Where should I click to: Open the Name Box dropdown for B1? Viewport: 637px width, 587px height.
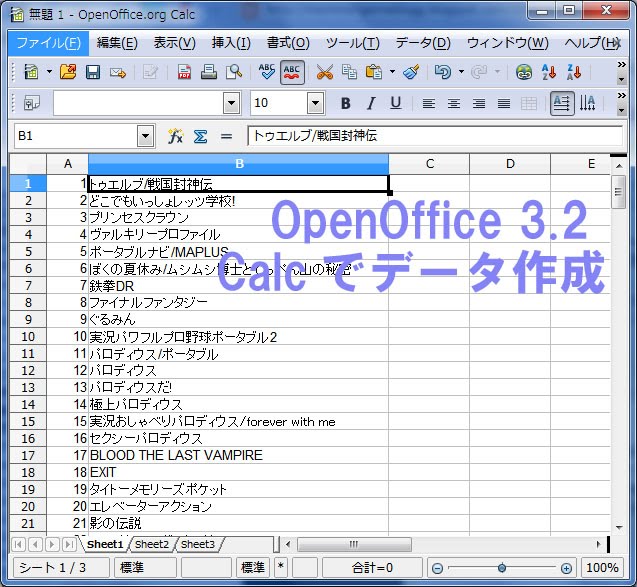pos(145,136)
